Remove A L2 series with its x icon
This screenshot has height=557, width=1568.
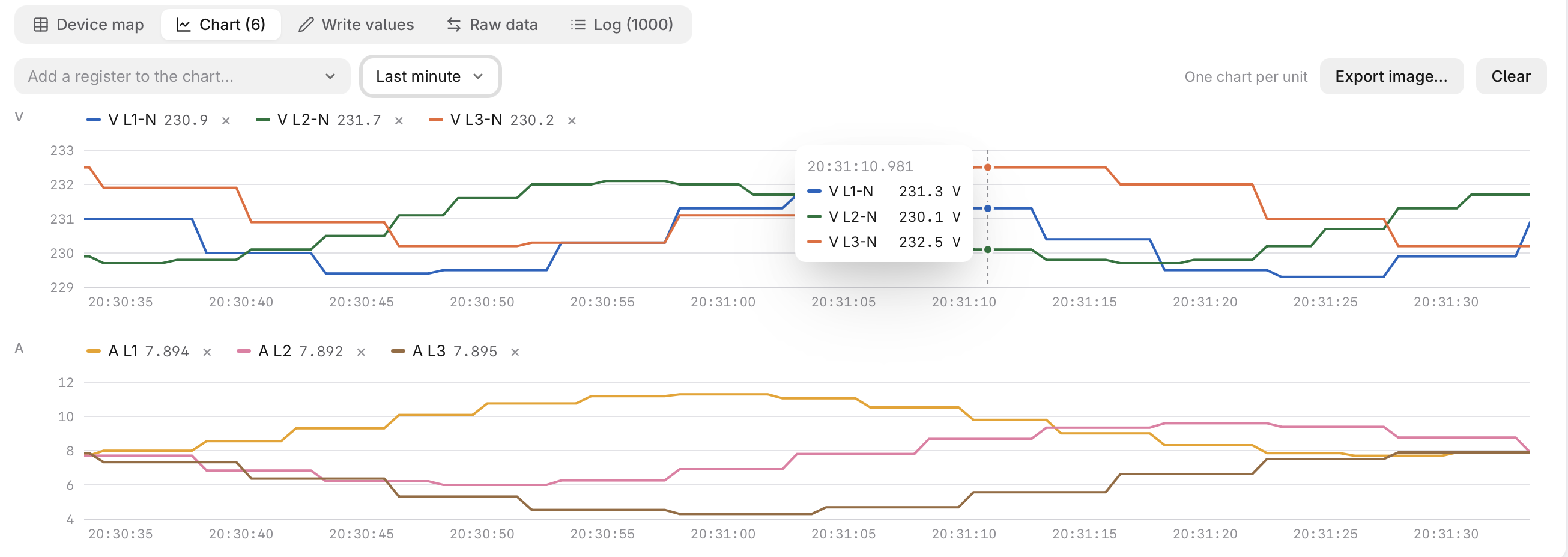361,352
